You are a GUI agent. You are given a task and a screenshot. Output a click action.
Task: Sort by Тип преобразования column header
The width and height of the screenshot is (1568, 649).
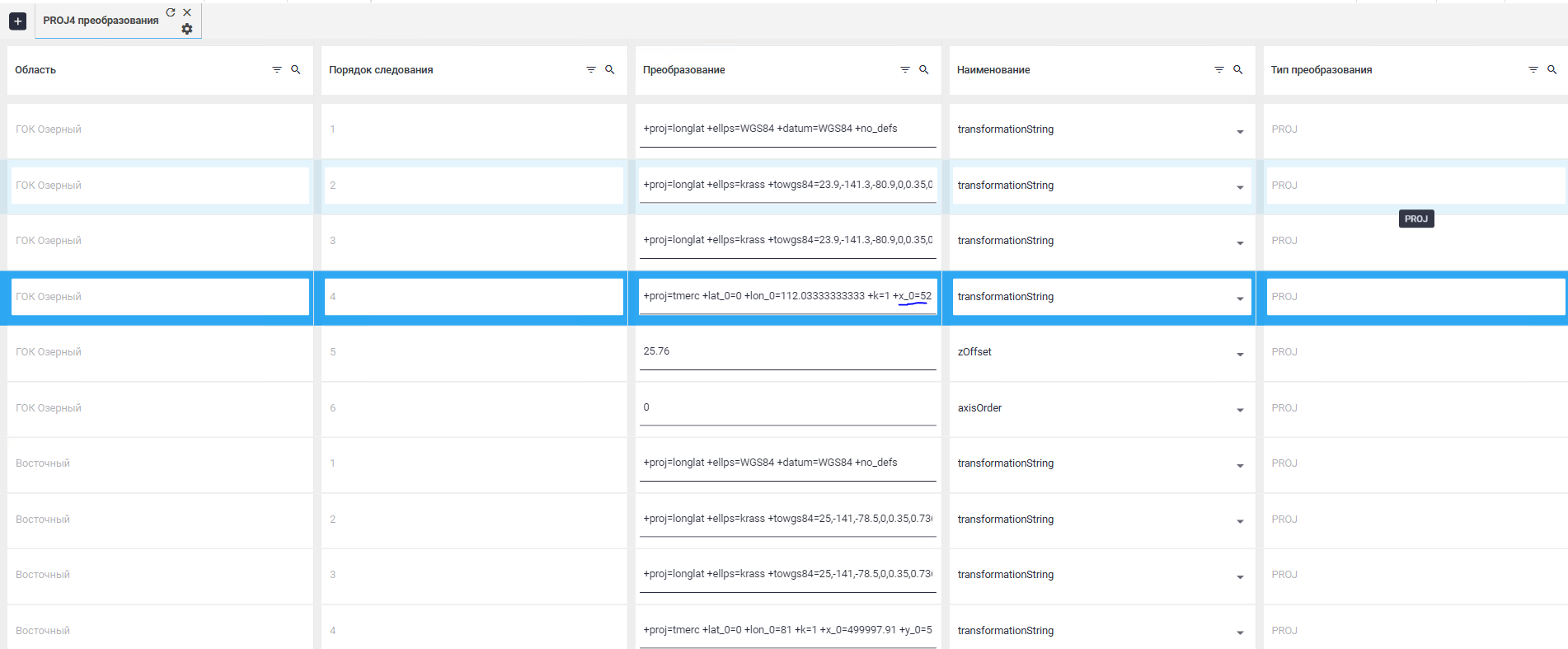point(1321,70)
